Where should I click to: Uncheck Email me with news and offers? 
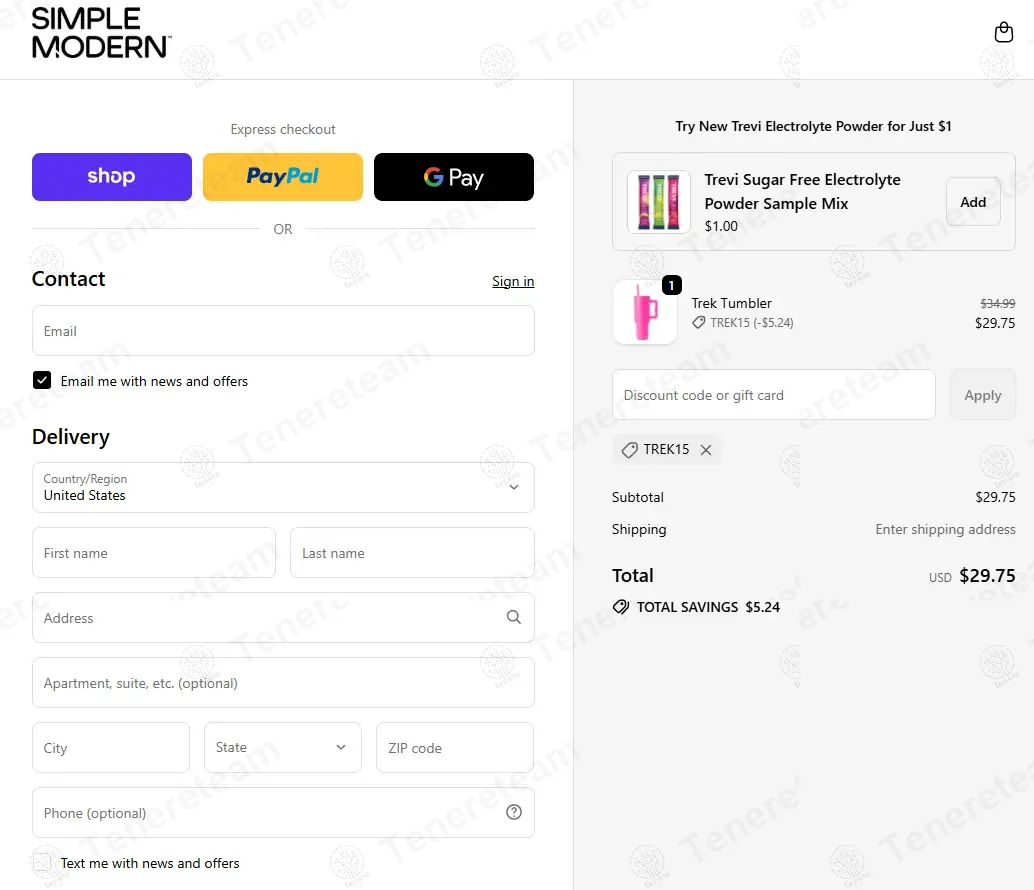42,381
